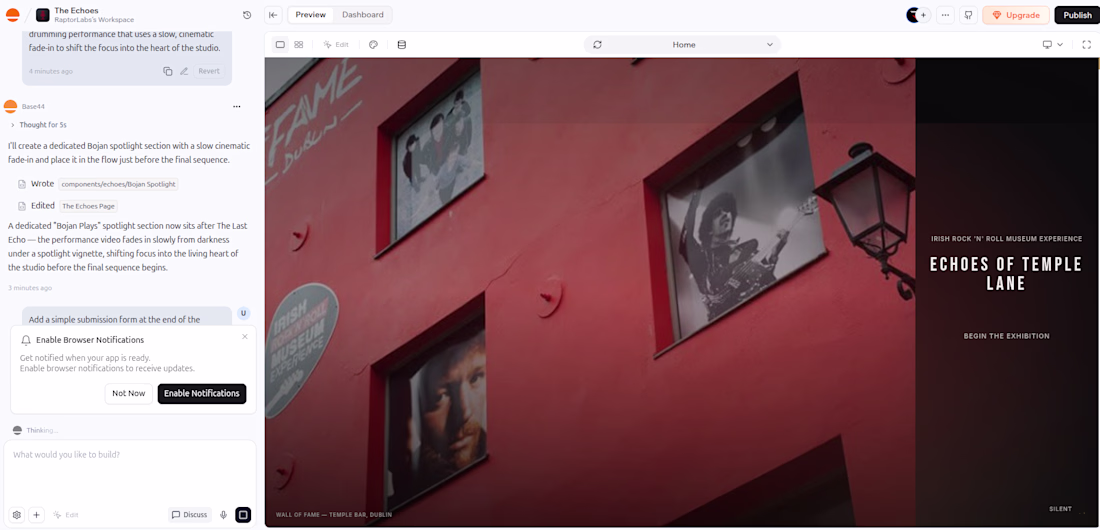Image resolution: width=1100 pixels, height=530 pixels.
Task: Click the 'Add a simple submission form' message
Action: click(x=126, y=316)
